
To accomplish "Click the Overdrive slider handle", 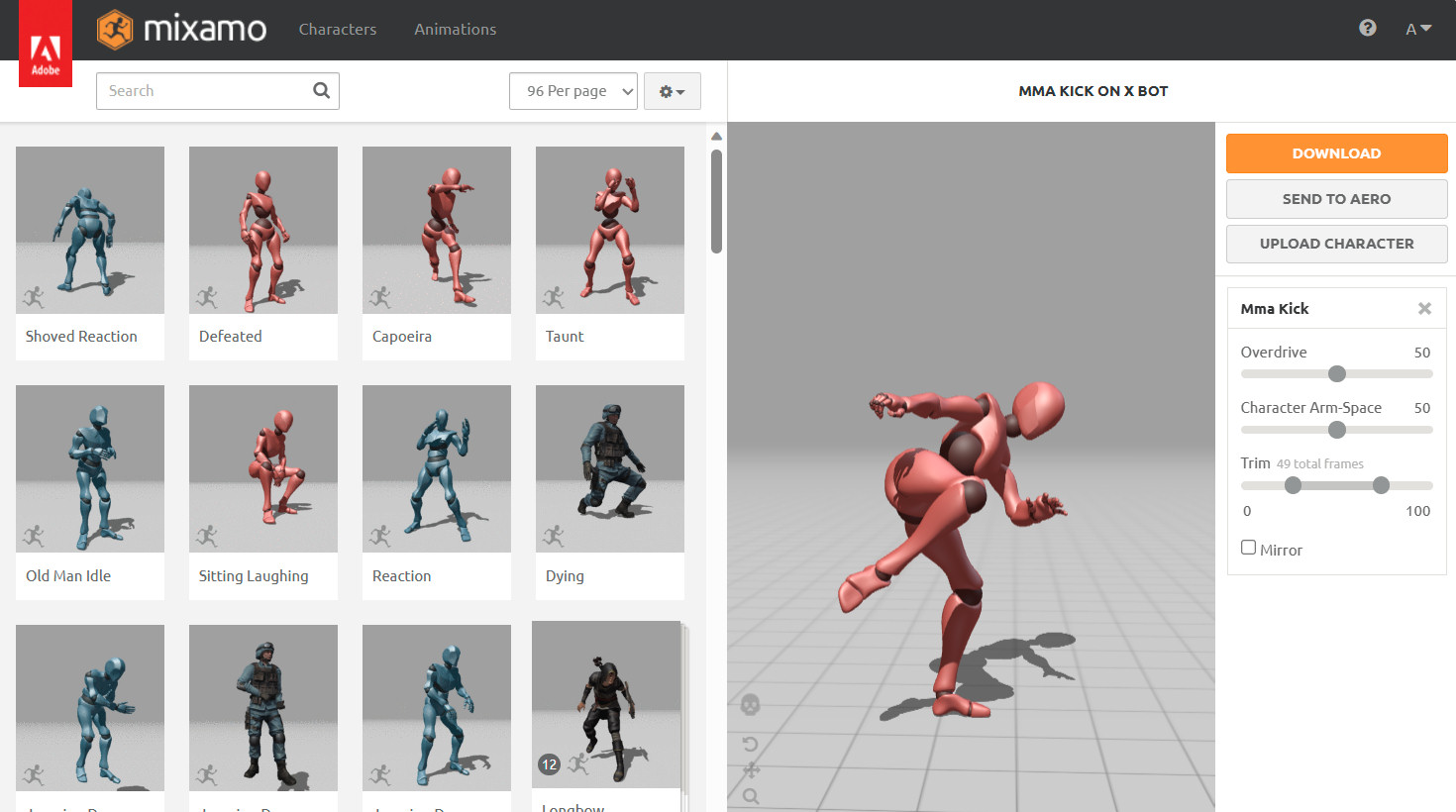I will [x=1336, y=373].
